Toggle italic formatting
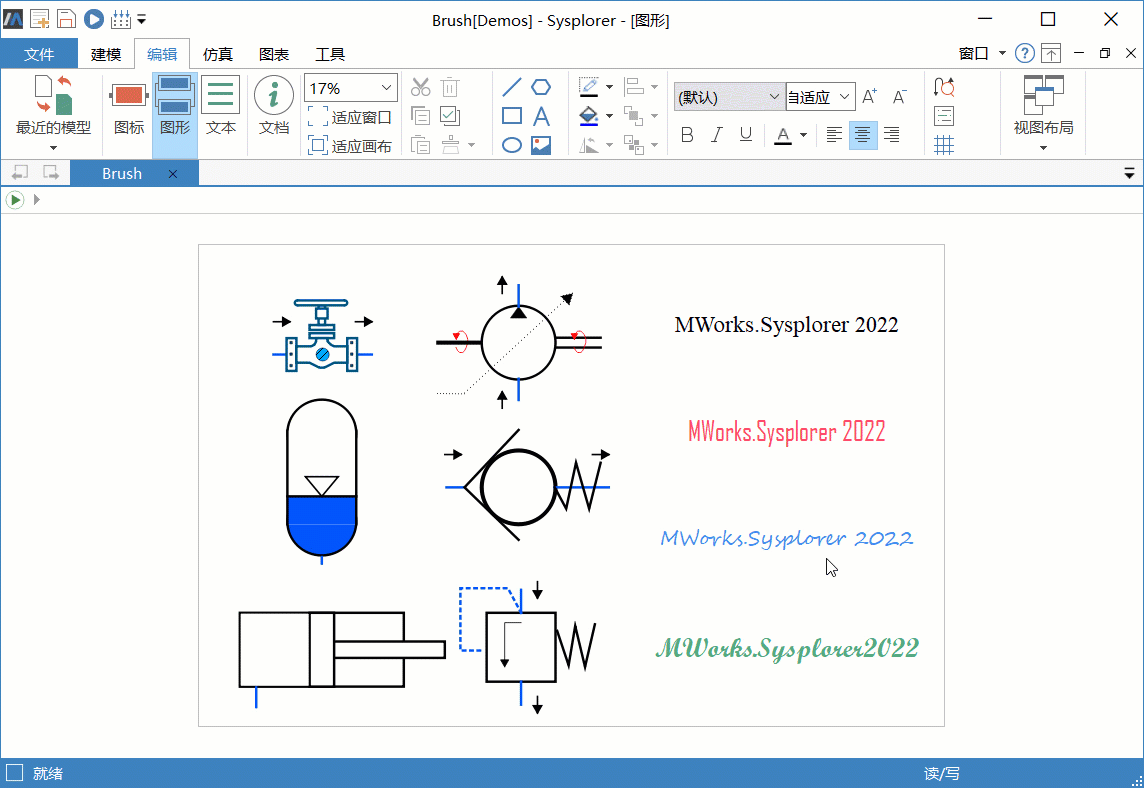The image size is (1144, 788). point(716,135)
